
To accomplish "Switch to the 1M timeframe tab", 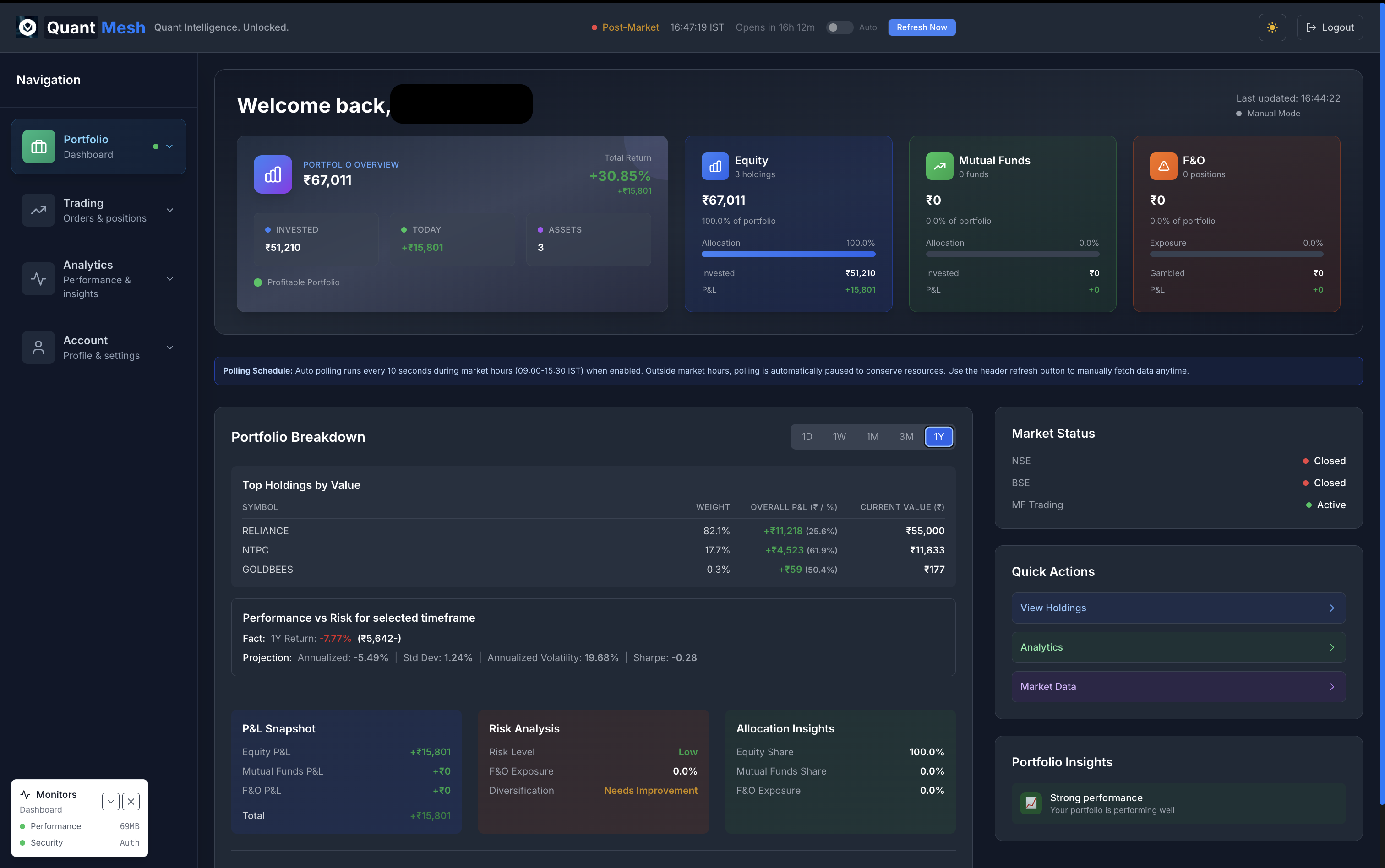I will point(872,436).
